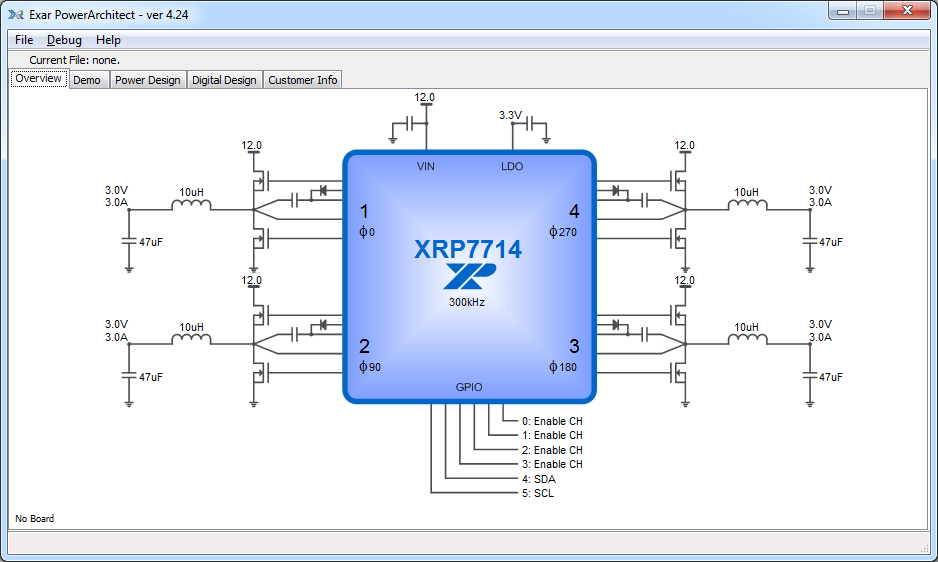Click the XRP7714 chip name
Image resolution: width=938 pixels, height=562 pixels.
click(468, 249)
